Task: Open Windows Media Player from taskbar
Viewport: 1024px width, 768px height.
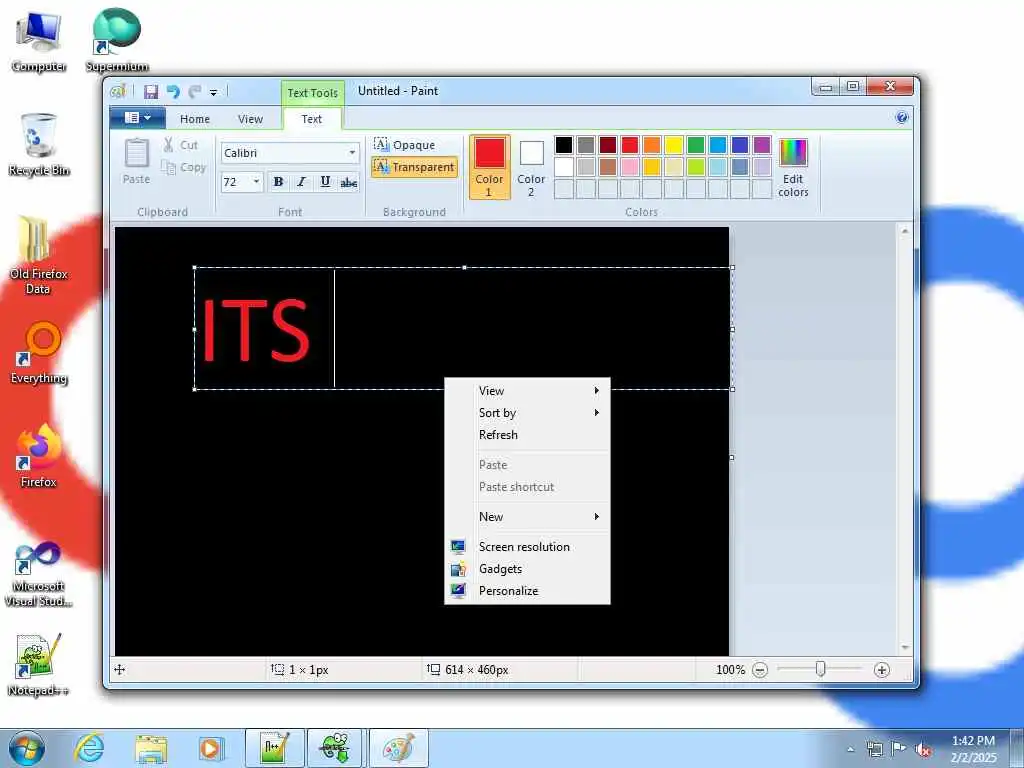Action: [211, 748]
